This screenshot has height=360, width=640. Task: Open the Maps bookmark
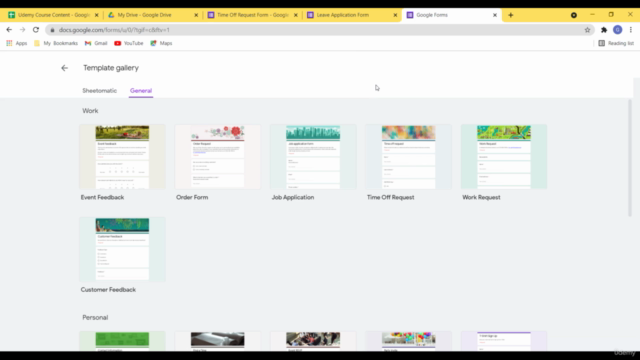(161, 43)
